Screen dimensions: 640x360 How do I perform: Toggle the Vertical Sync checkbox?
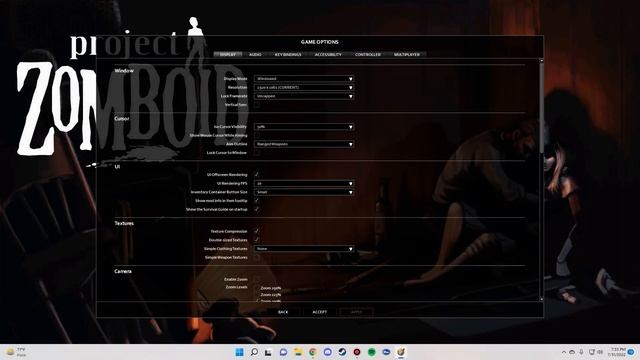click(257, 105)
